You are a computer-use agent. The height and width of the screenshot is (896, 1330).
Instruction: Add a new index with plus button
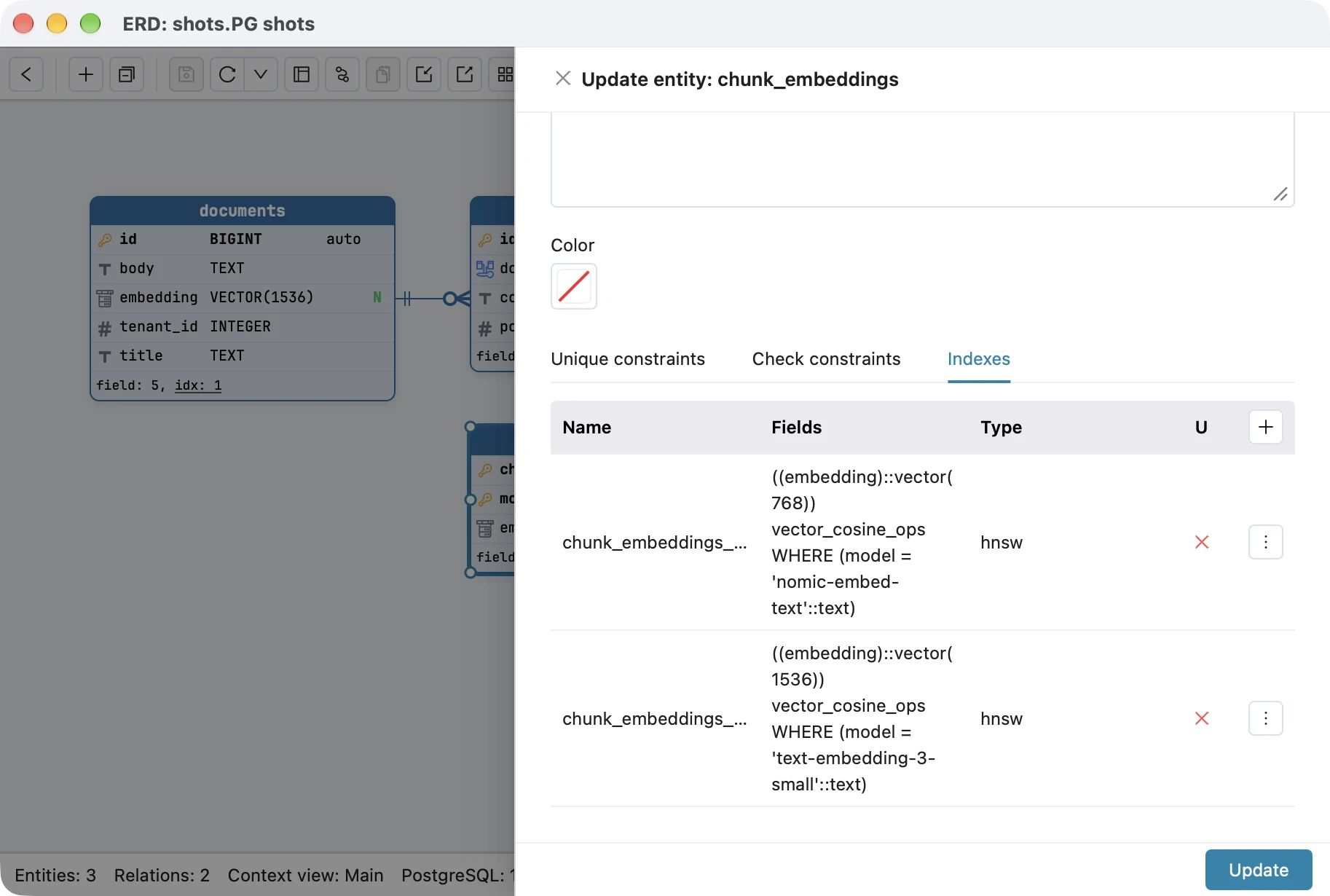1266,427
